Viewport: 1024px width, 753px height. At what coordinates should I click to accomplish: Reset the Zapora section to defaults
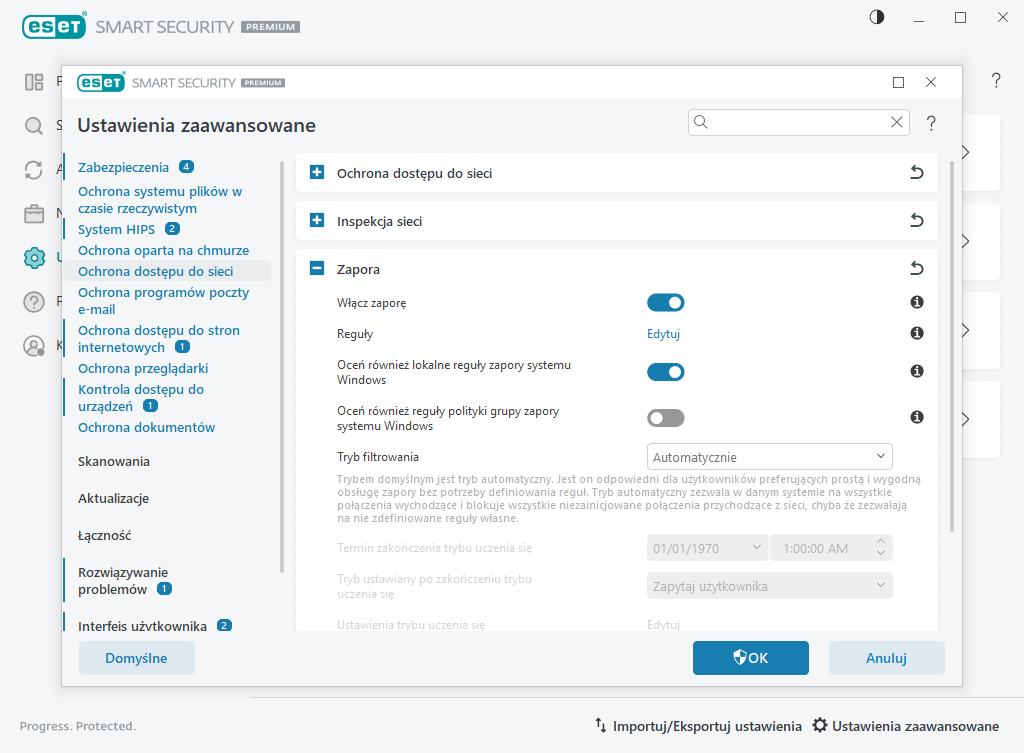tap(916, 269)
